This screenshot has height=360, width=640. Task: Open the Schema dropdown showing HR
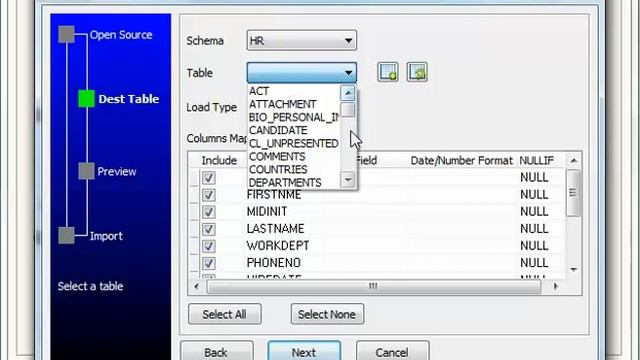(302, 40)
